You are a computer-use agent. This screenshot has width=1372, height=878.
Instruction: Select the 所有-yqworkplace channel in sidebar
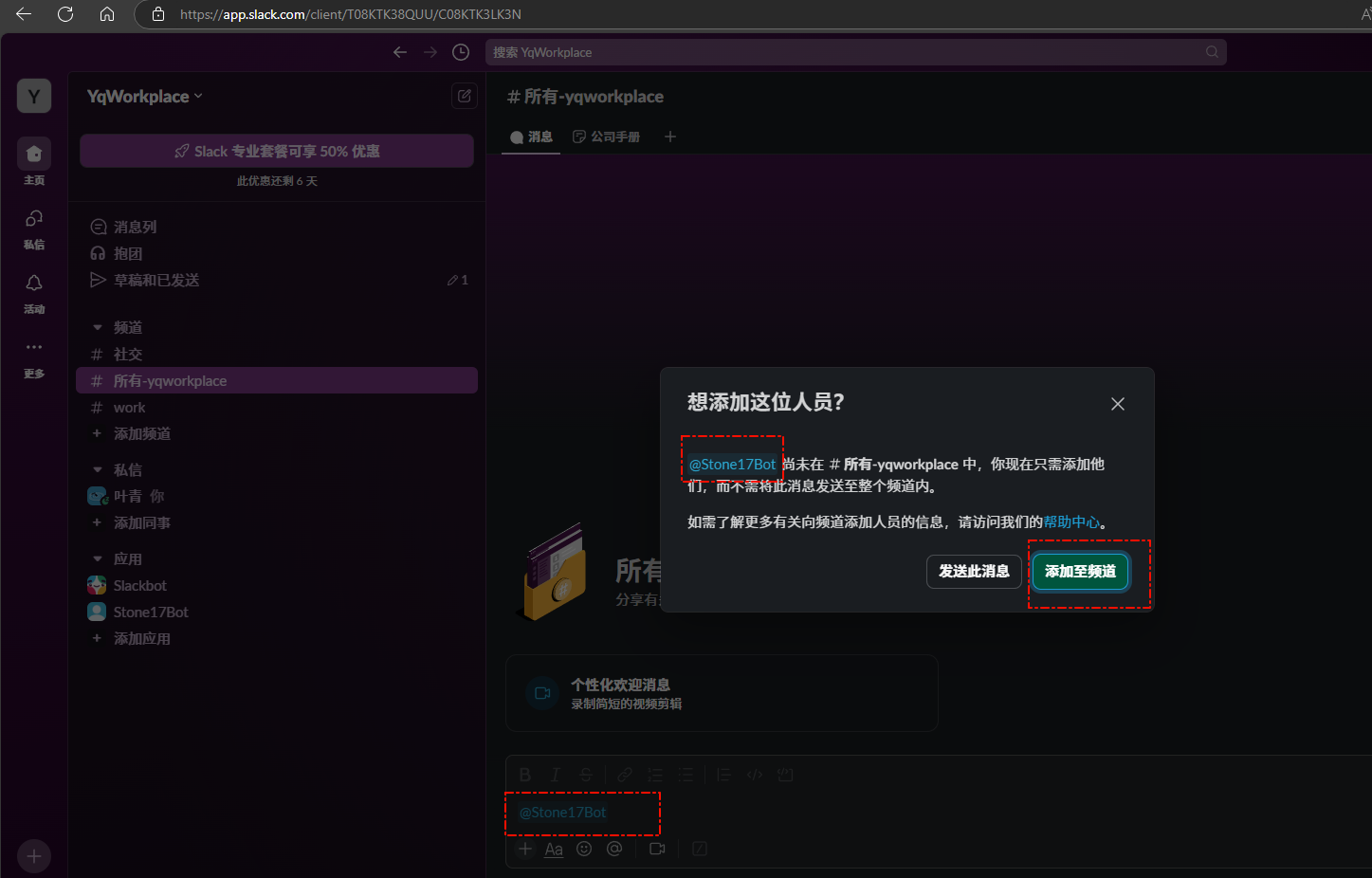[277, 380]
